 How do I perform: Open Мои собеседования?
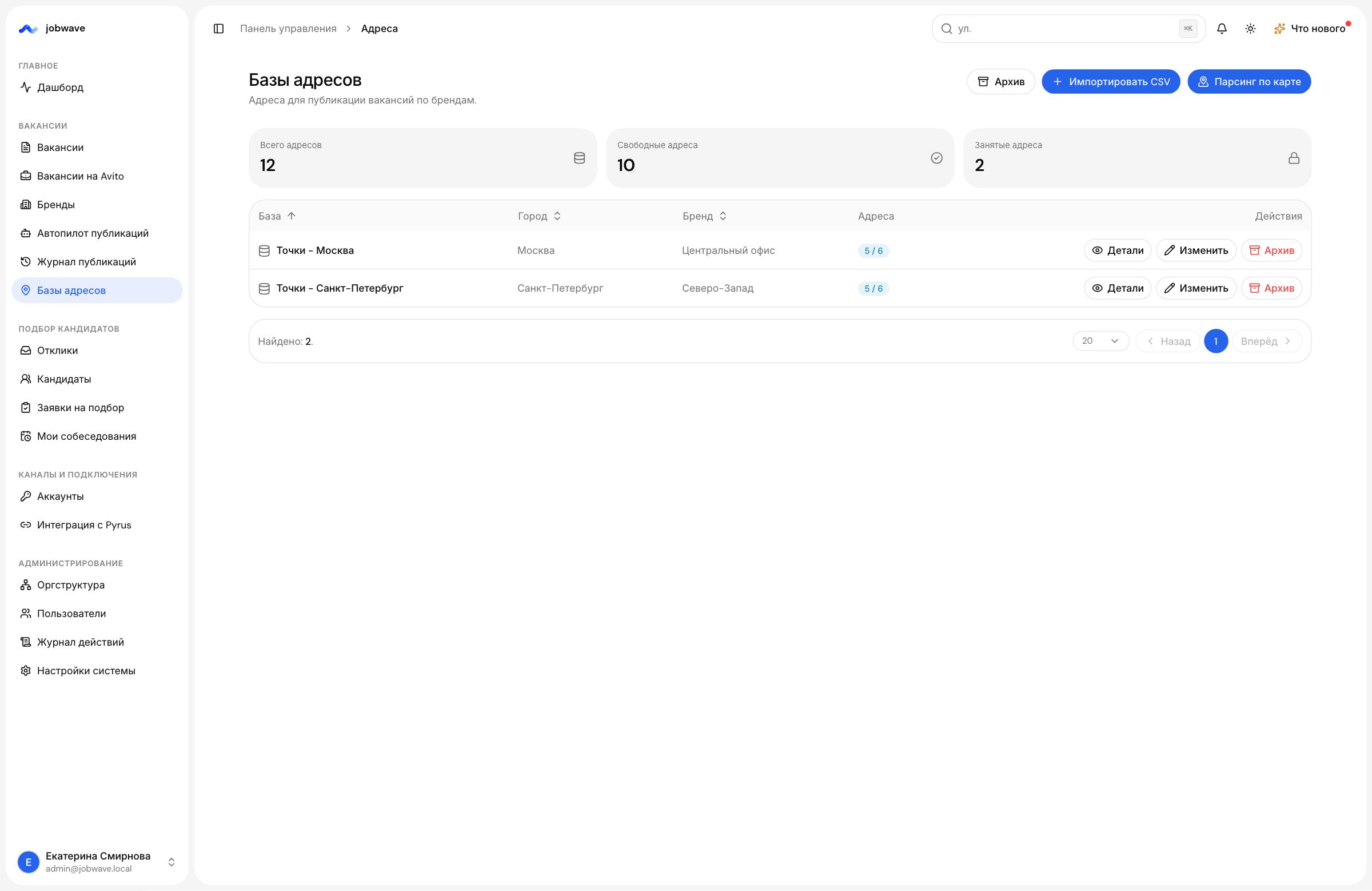(x=97, y=436)
